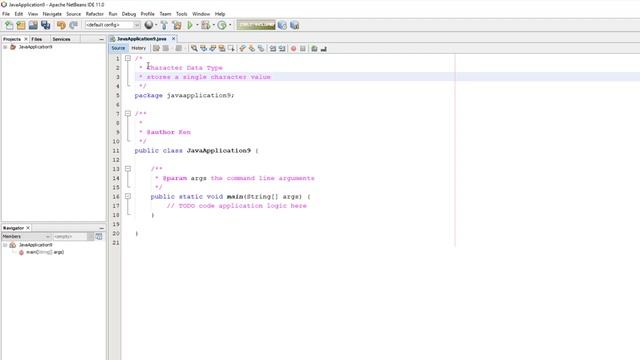Collapse the main method fold at line 16
The width and height of the screenshot is (640, 360).
pyautogui.click(x=128, y=196)
